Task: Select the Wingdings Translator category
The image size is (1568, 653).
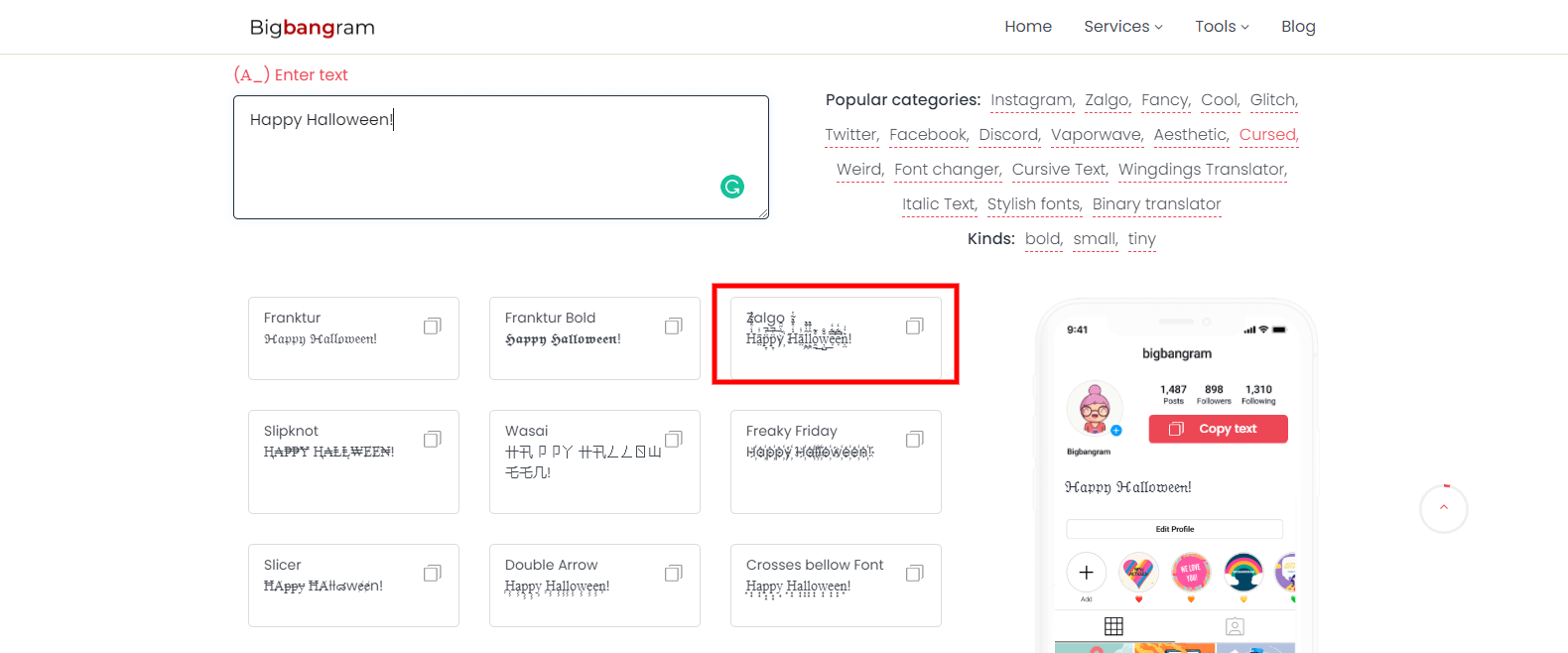Action: 1202,170
